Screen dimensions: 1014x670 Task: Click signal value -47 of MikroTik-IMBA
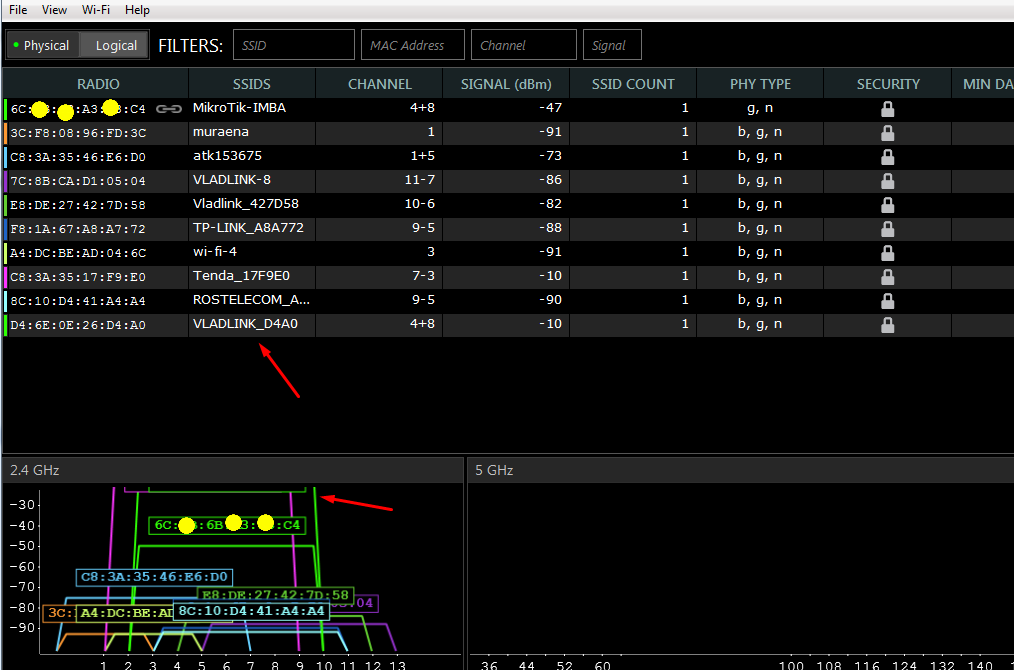pos(550,108)
